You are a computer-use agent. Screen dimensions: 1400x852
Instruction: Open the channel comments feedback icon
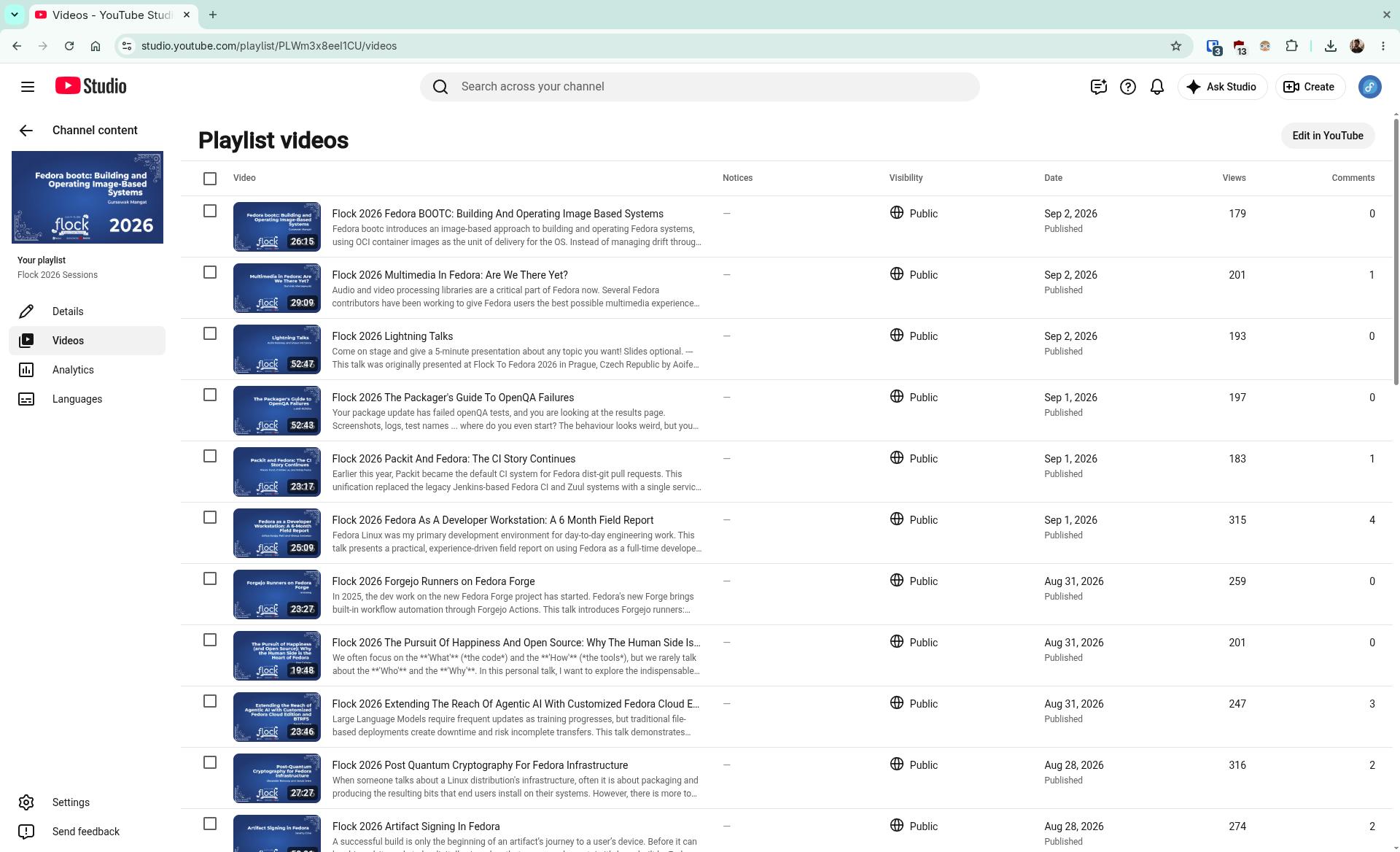[1099, 87]
